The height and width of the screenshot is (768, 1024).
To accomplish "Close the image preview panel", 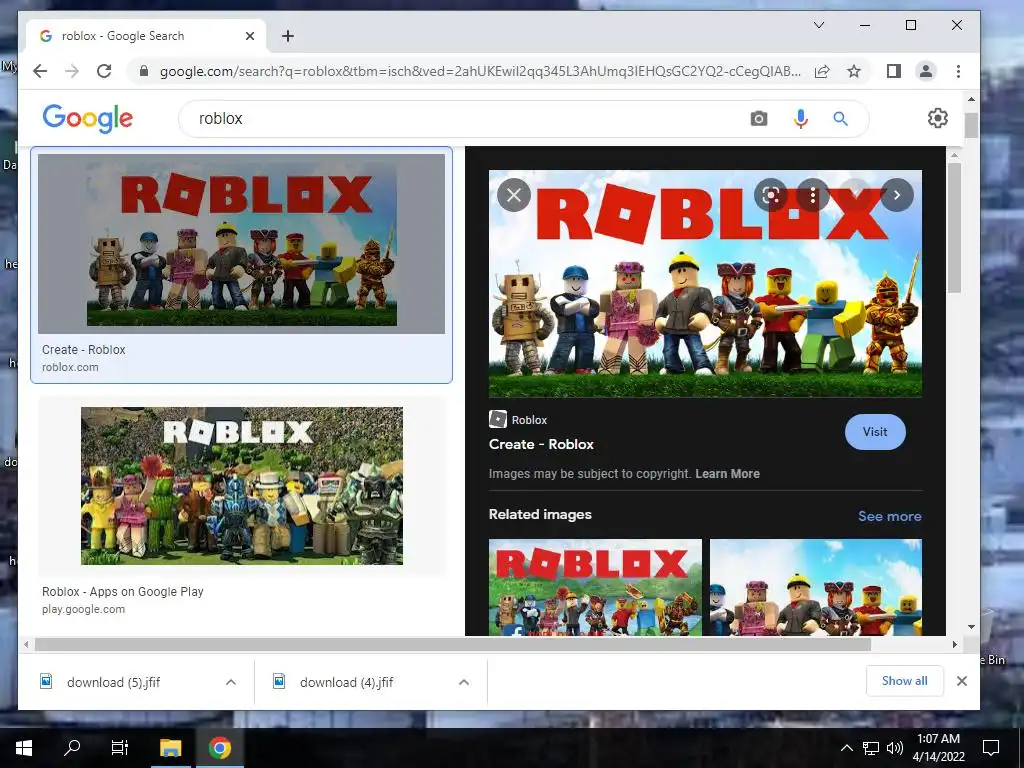I will coord(514,195).
